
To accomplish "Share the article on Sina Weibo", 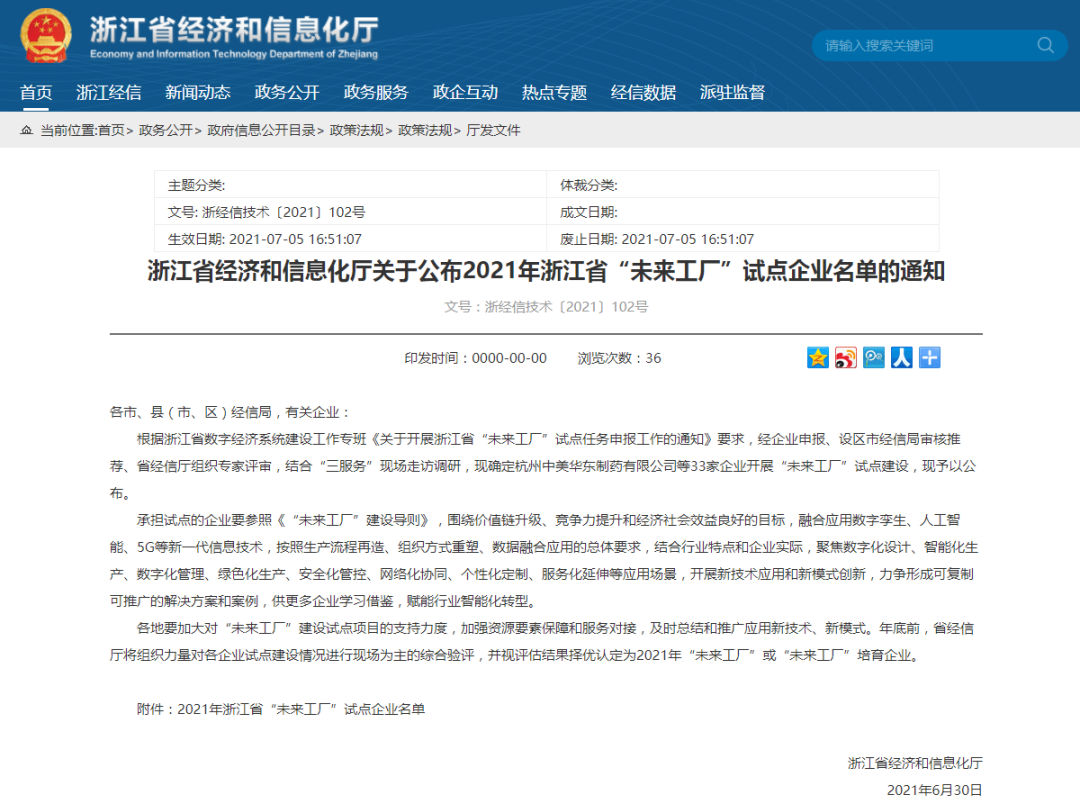I will tap(846, 358).
